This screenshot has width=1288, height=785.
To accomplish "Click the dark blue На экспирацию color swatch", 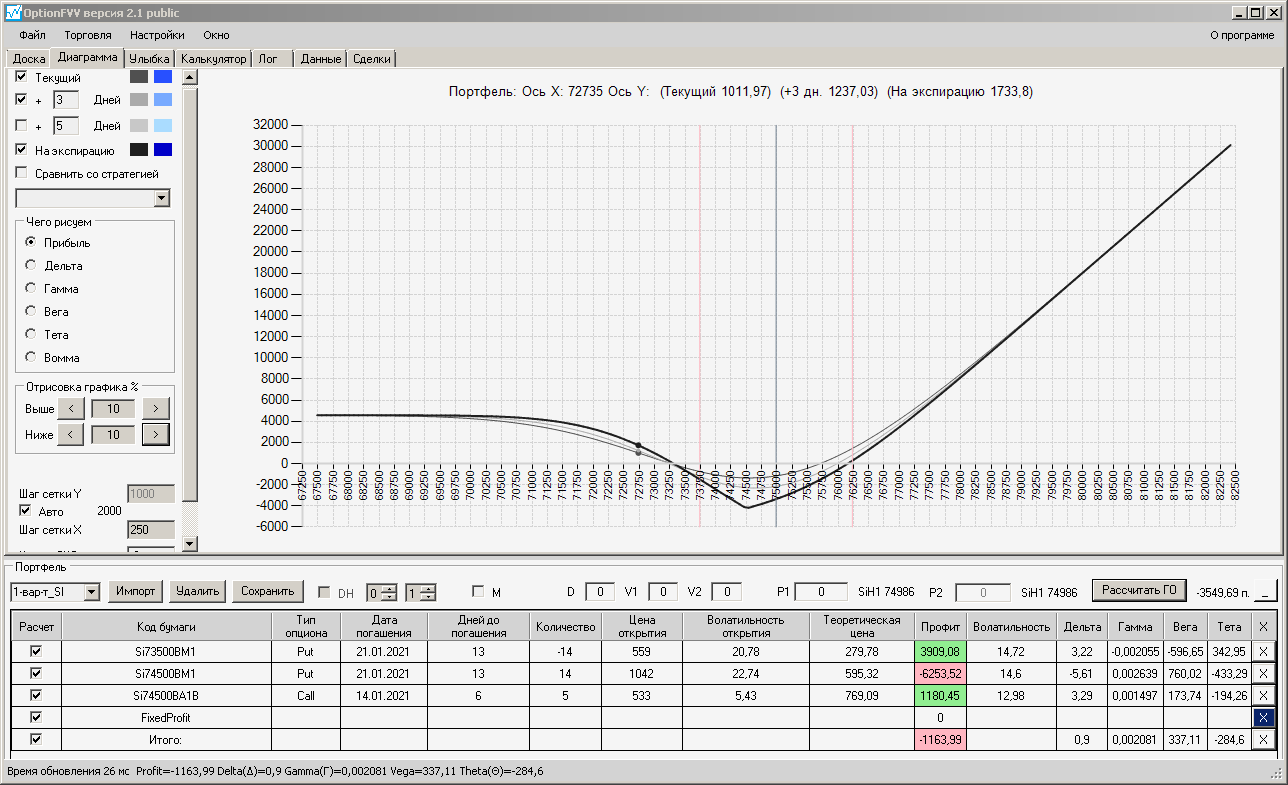I will 162,150.
